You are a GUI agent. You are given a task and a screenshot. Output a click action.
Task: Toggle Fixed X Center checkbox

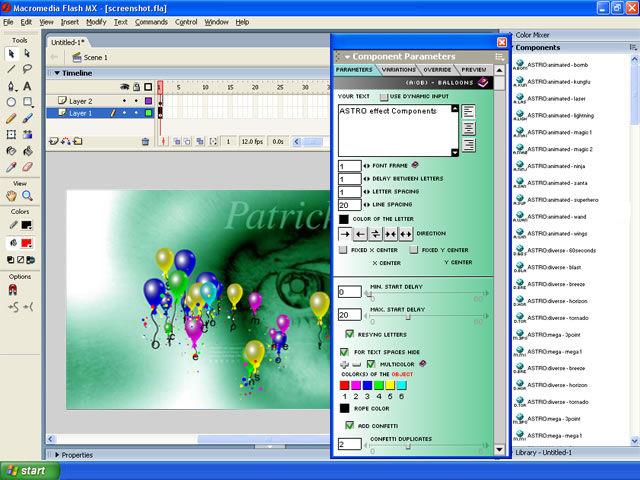point(343,250)
